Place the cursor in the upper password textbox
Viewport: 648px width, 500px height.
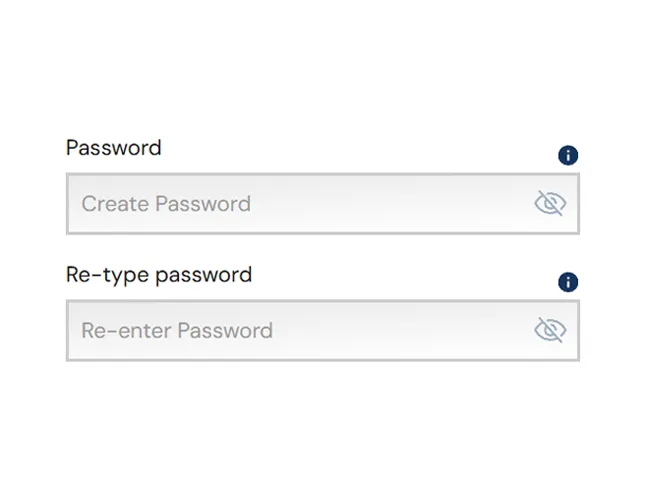pos(323,204)
